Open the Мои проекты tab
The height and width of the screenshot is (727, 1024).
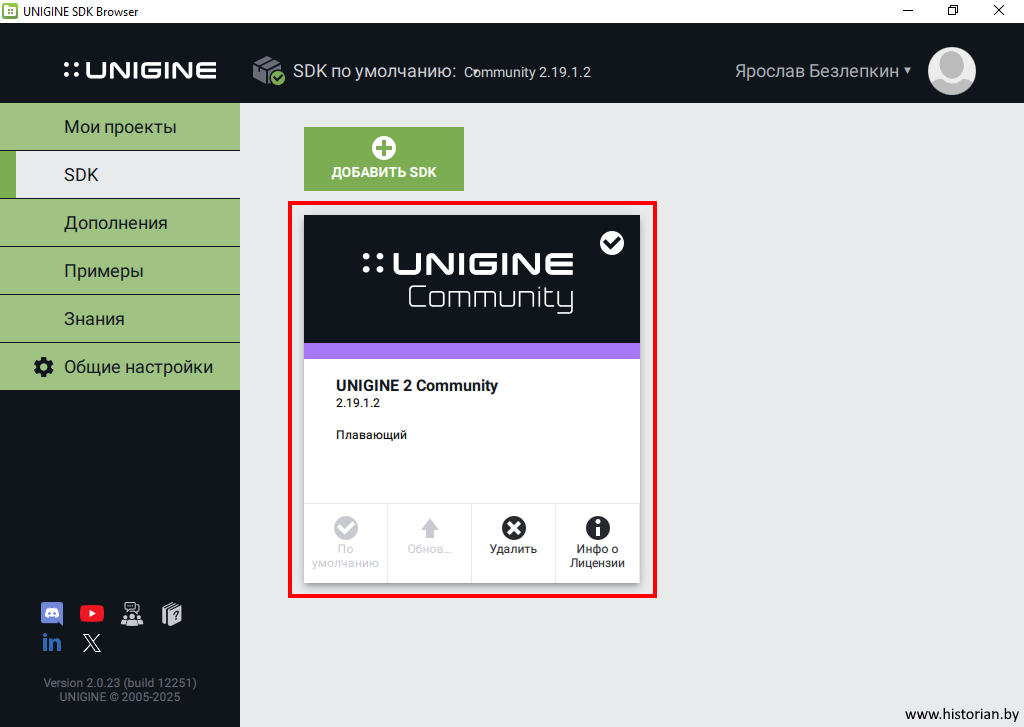click(x=120, y=127)
